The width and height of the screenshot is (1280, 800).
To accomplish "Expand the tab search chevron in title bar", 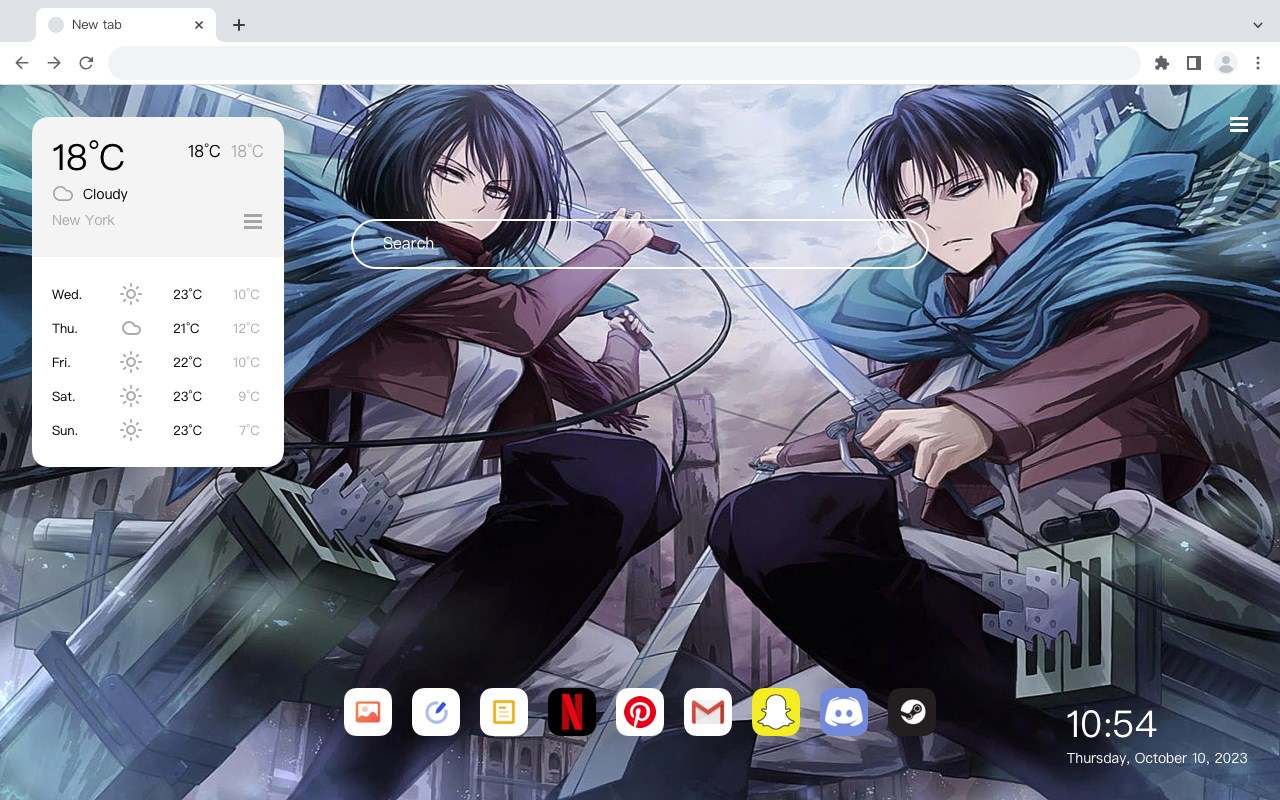I will point(1258,24).
